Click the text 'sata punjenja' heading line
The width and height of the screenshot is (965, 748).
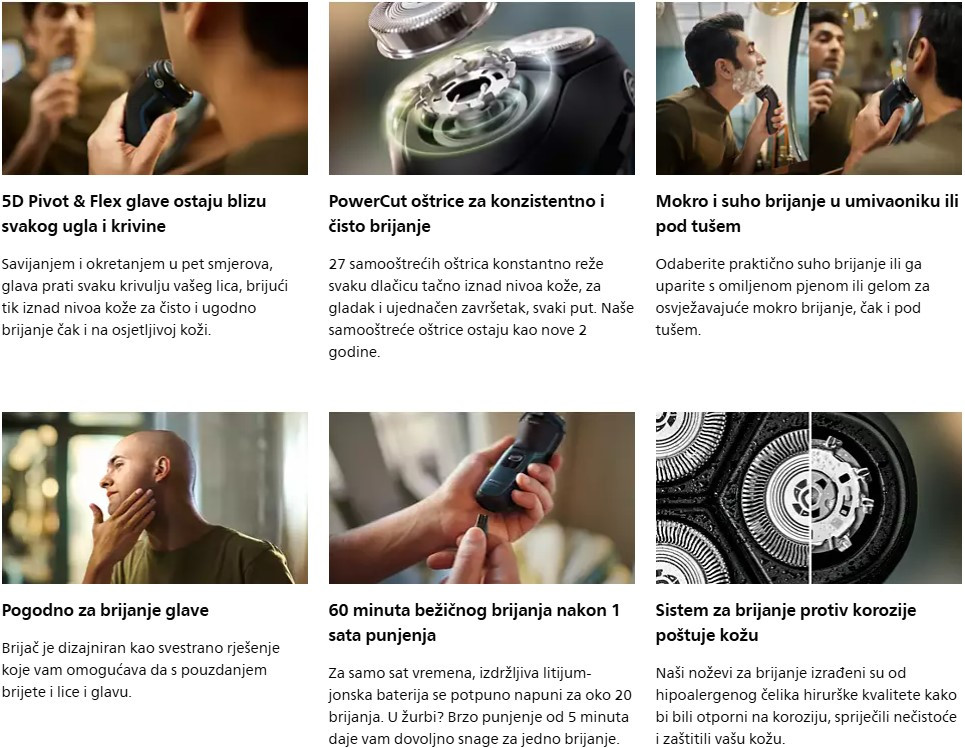coord(382,635)
